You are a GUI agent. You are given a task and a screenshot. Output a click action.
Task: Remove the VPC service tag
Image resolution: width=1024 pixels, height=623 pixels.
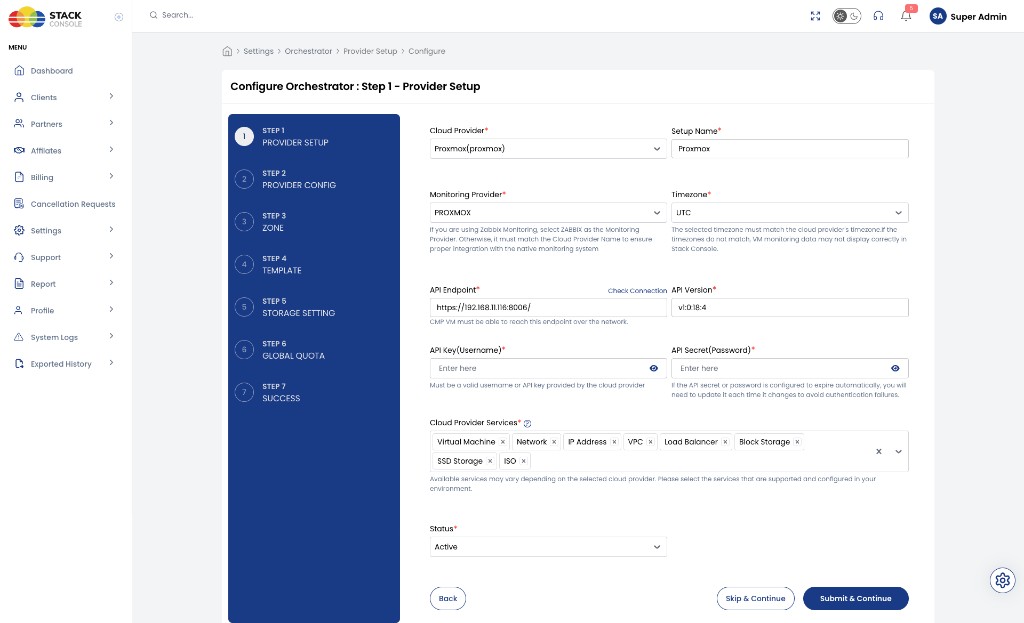[x=650, y=442]
